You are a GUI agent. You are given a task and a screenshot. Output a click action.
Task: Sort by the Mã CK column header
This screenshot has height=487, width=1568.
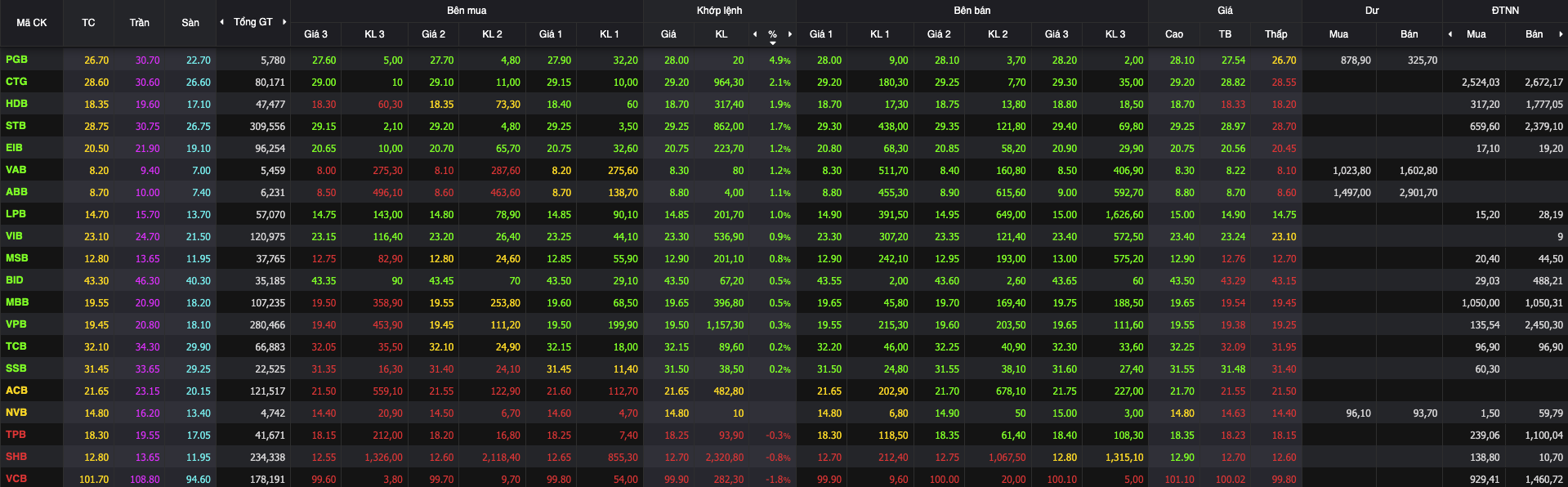pyautogui.click(x=32, y=23)
